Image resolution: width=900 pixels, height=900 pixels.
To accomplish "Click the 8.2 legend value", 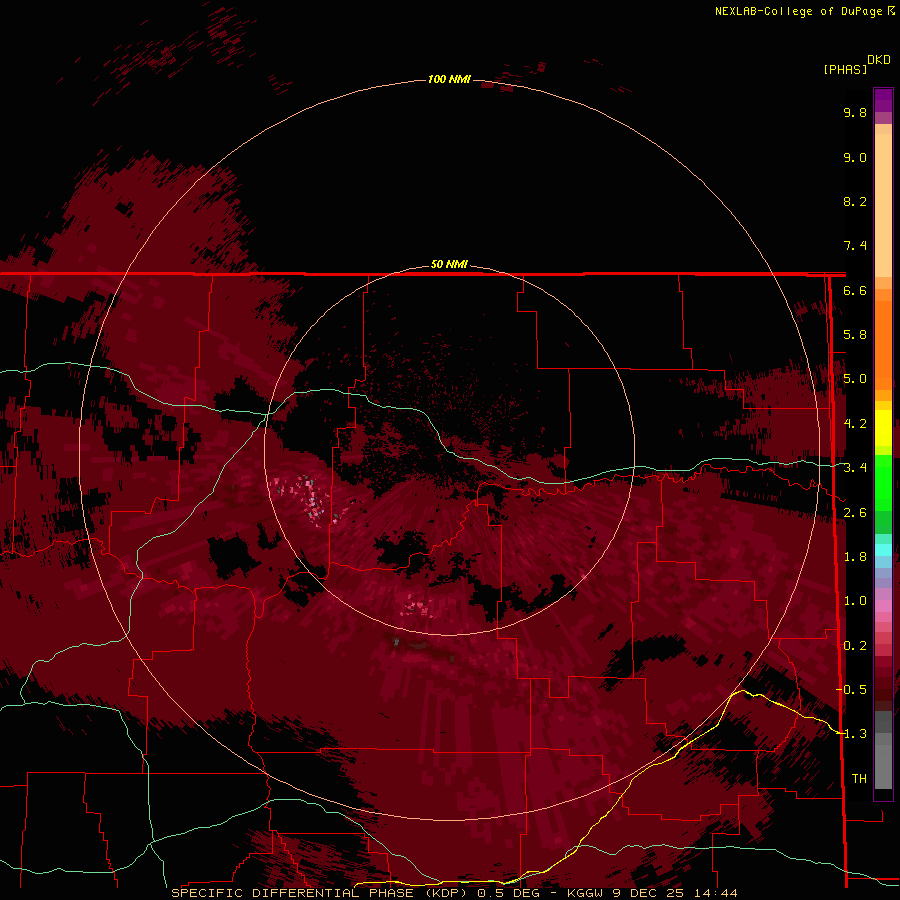I will 855,201.
